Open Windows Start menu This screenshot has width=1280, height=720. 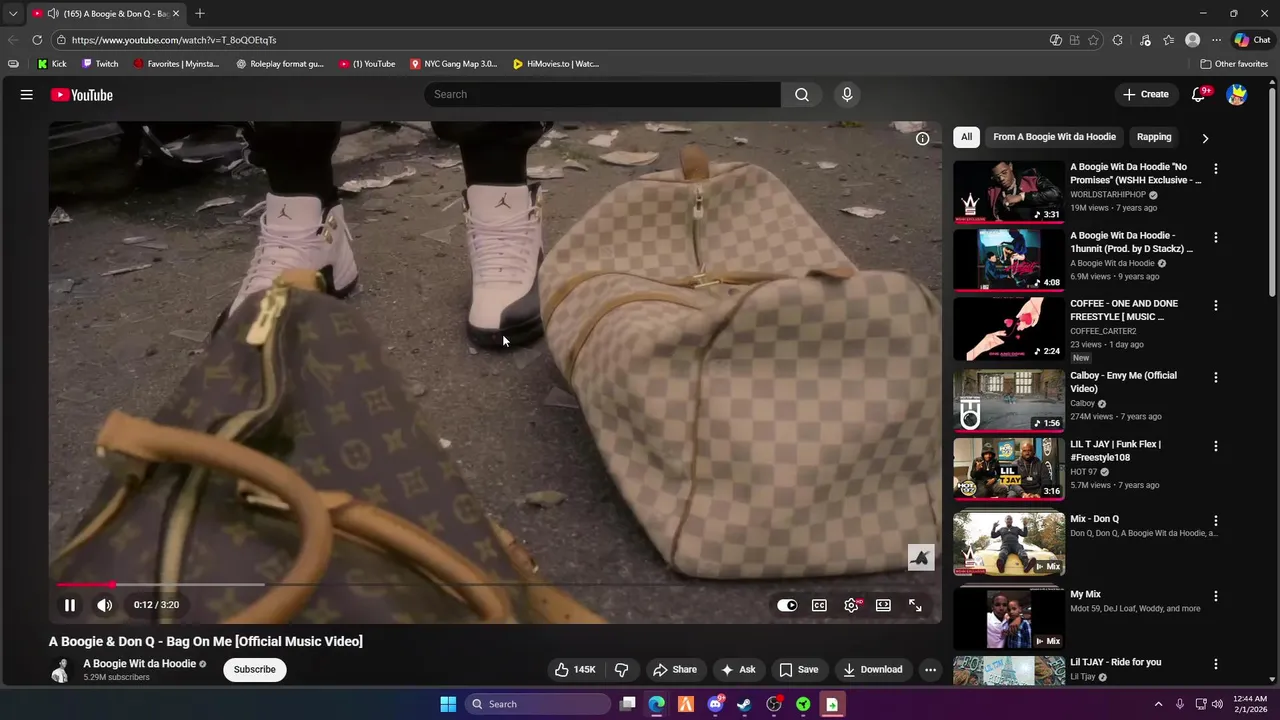(448, 704)
